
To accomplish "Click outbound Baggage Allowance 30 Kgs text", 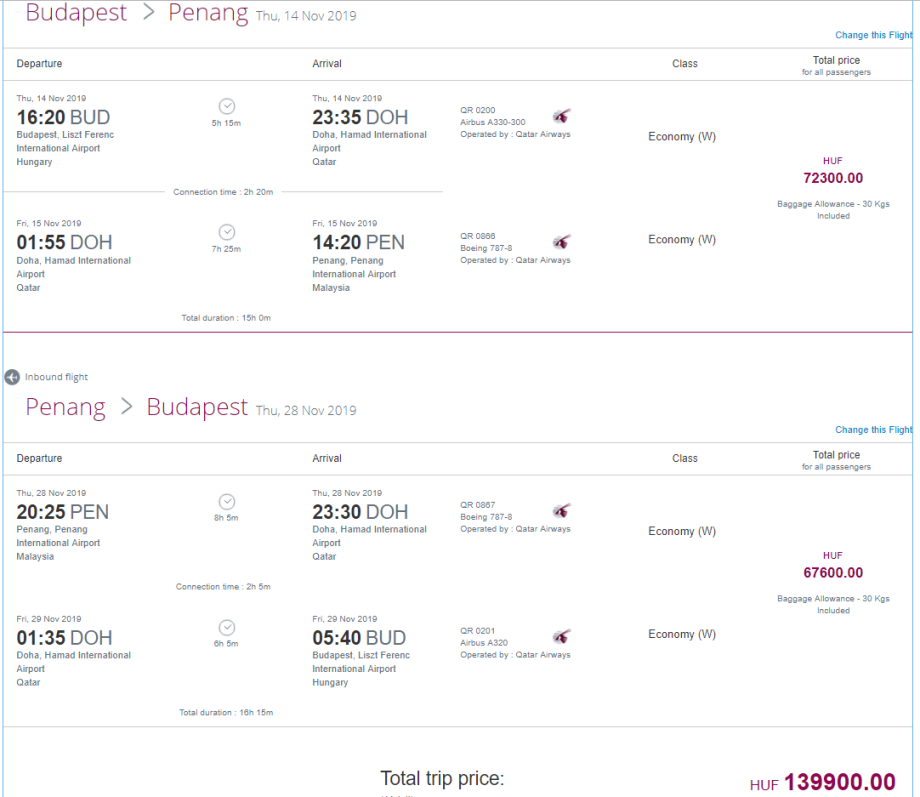I will (x=833, y=204).
